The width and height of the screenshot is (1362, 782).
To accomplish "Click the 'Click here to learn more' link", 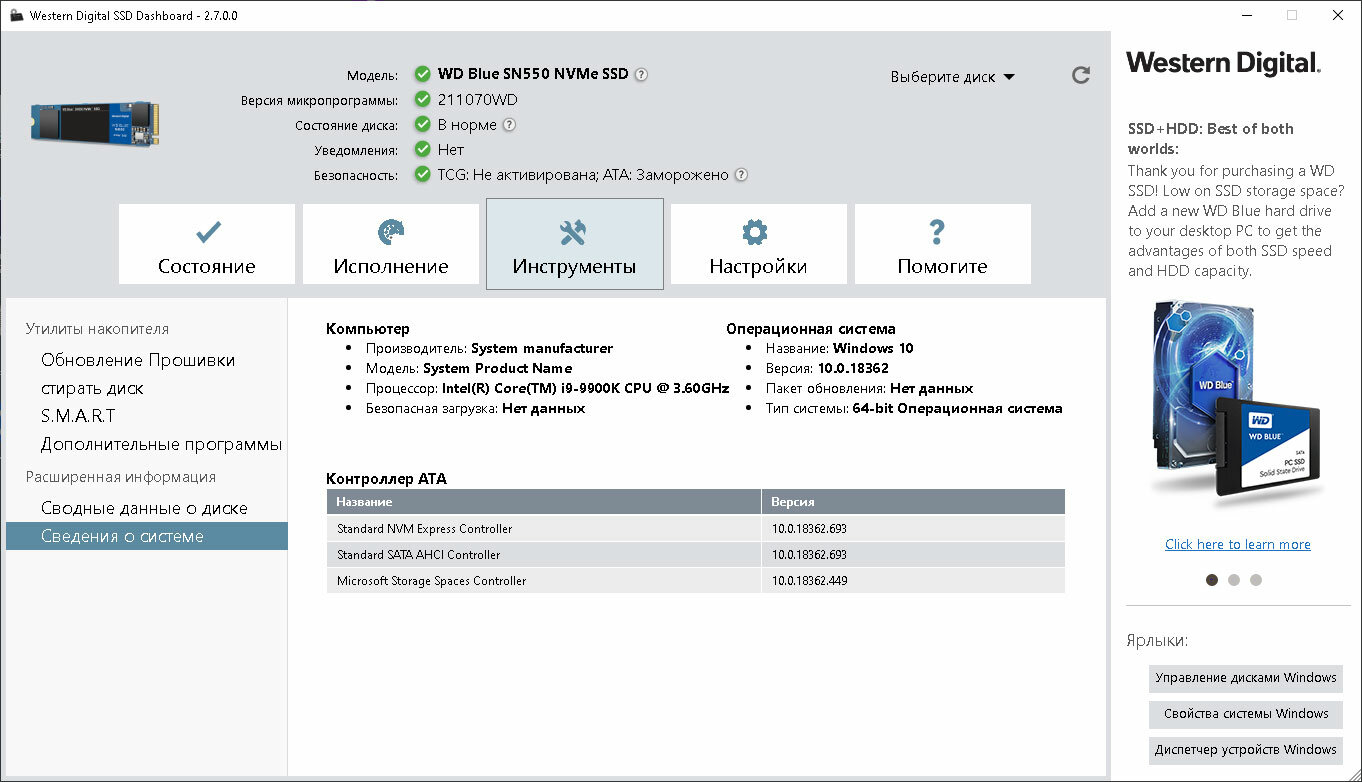I will coord(1237,544).
